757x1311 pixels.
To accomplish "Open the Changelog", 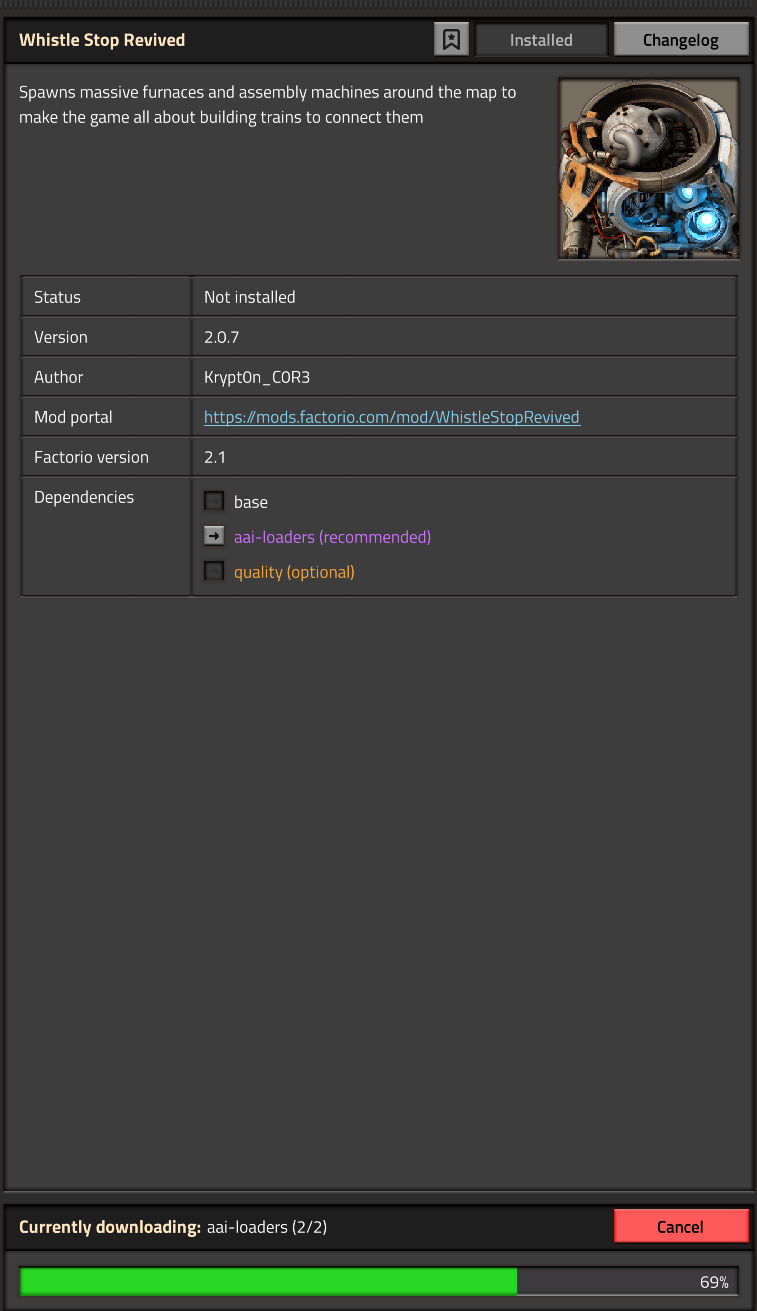I will [681, 40].
